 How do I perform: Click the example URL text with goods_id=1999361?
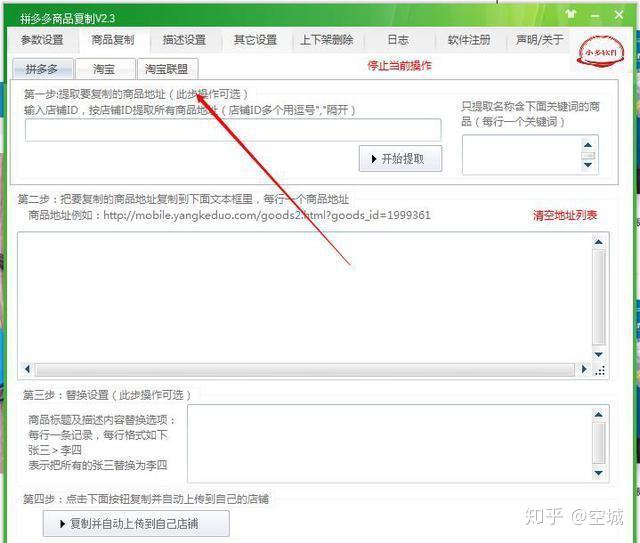pyautogui.click(x=267, y=215)
